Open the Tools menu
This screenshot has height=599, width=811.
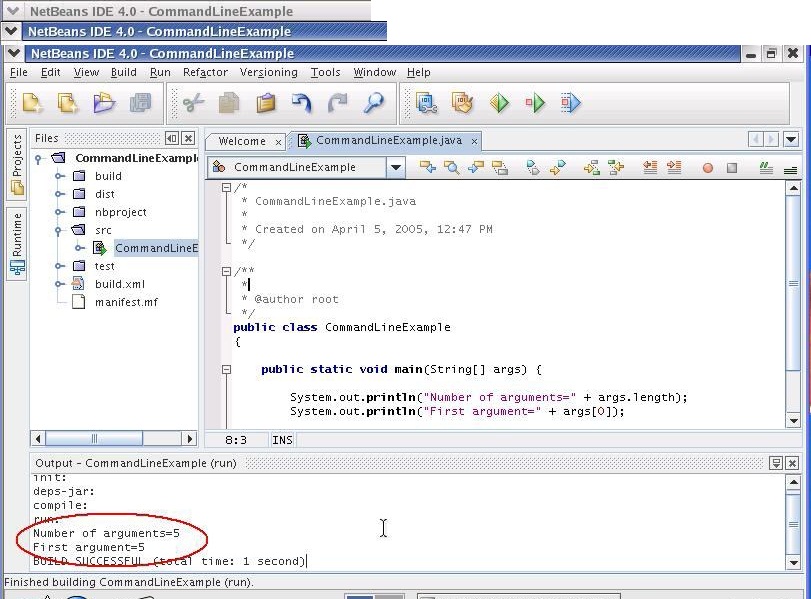pyautogui.click(x=325, y=72)
